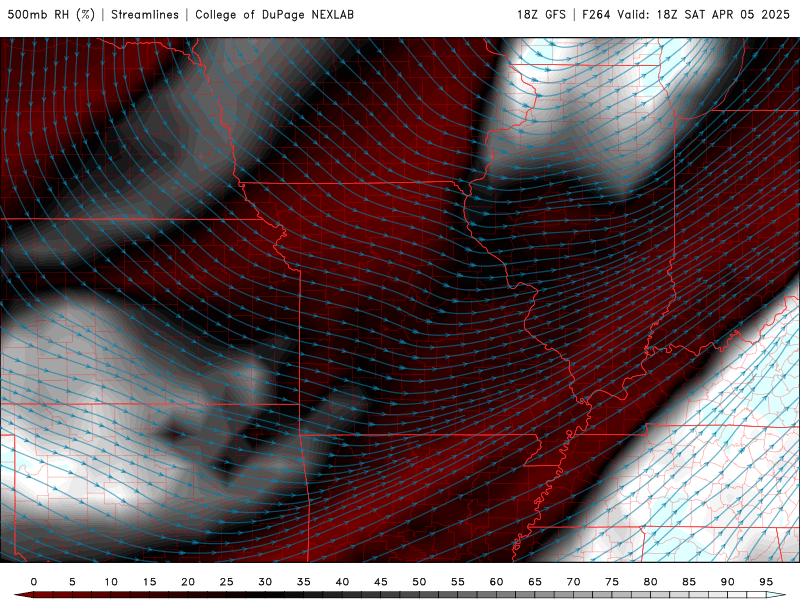Pick the 30 tick label on the legend
Screen dimensions: 800x600
(x=265, y=582)
